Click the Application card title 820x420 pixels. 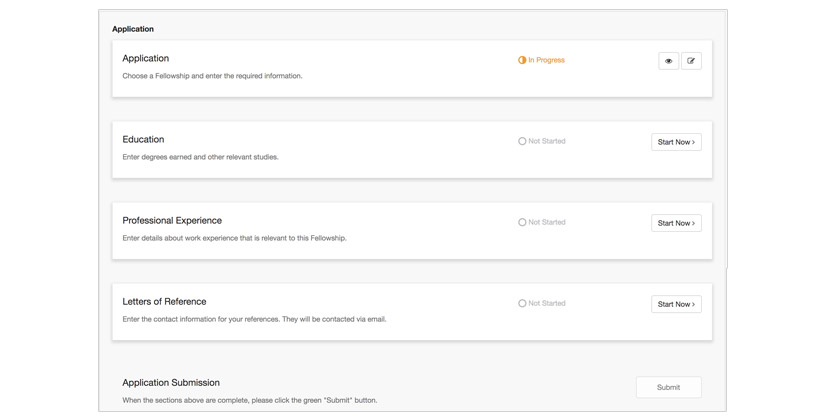[145, 58]
